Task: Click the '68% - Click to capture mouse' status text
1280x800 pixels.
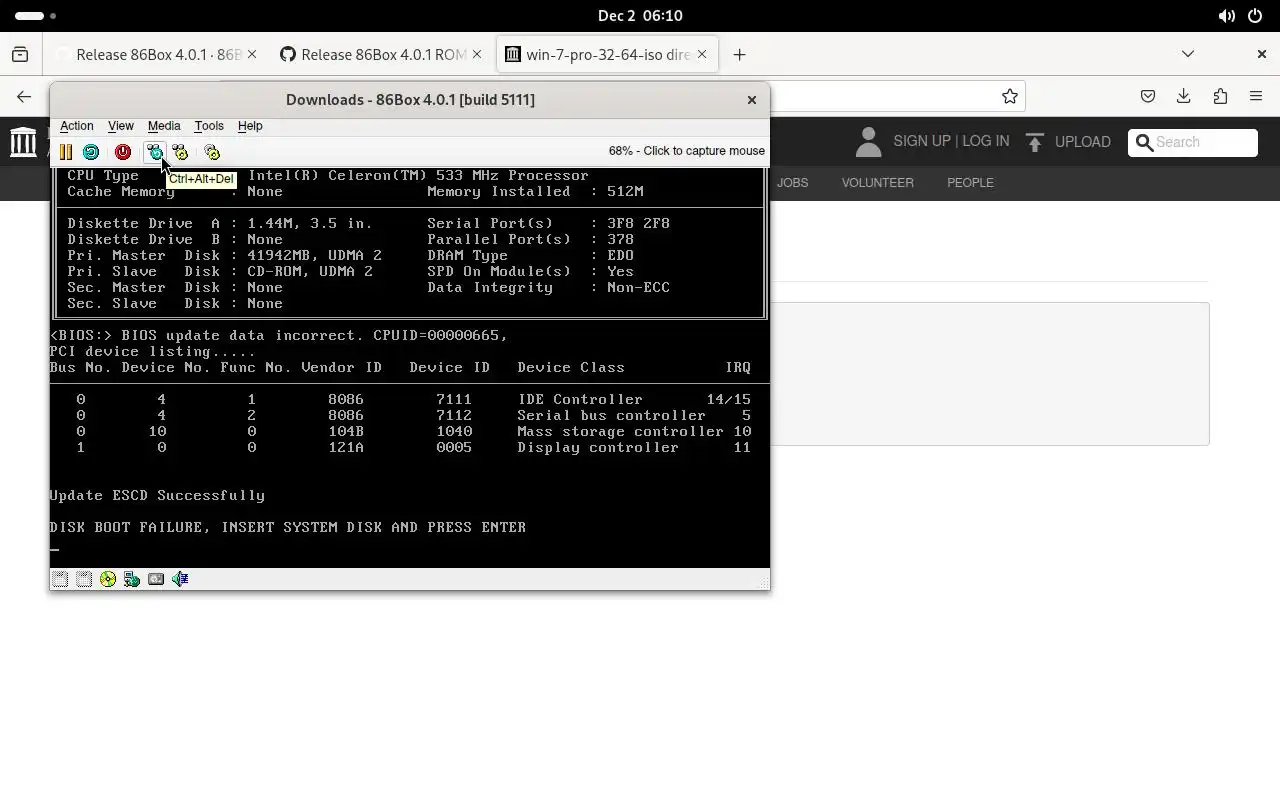Action: pyautogui.click(x=687, y=151)
